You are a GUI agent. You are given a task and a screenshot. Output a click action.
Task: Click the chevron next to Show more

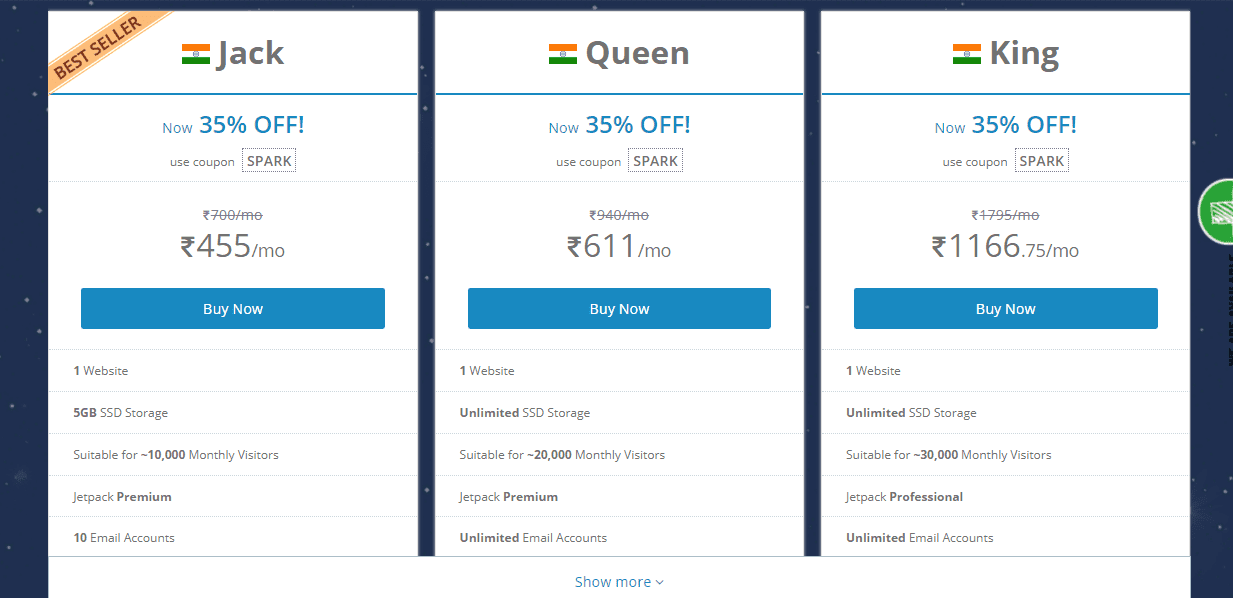[x=659, y=583]
